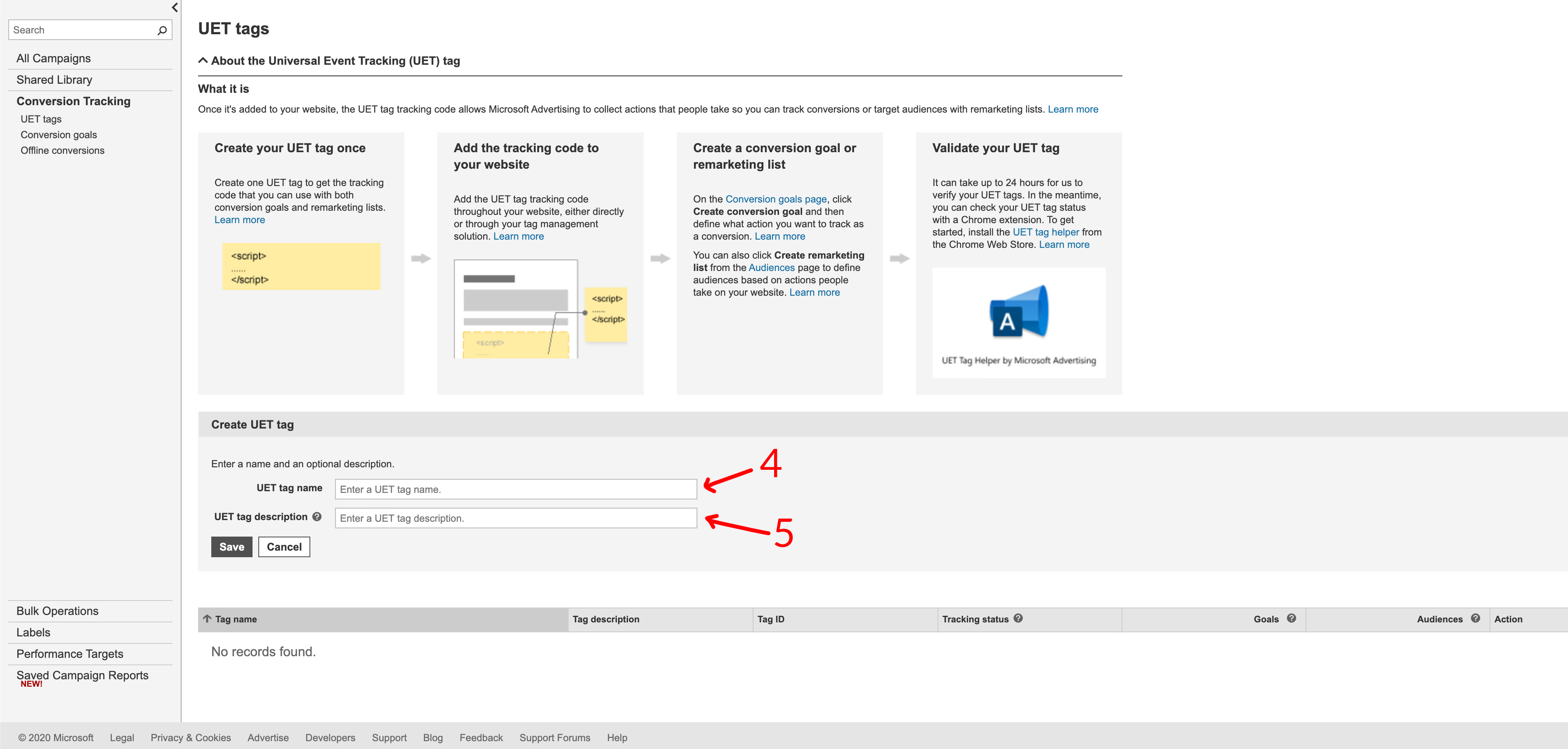1568x749 pixels.
Task: Cancel UET tag creation
Action: [x=284, y=547]
